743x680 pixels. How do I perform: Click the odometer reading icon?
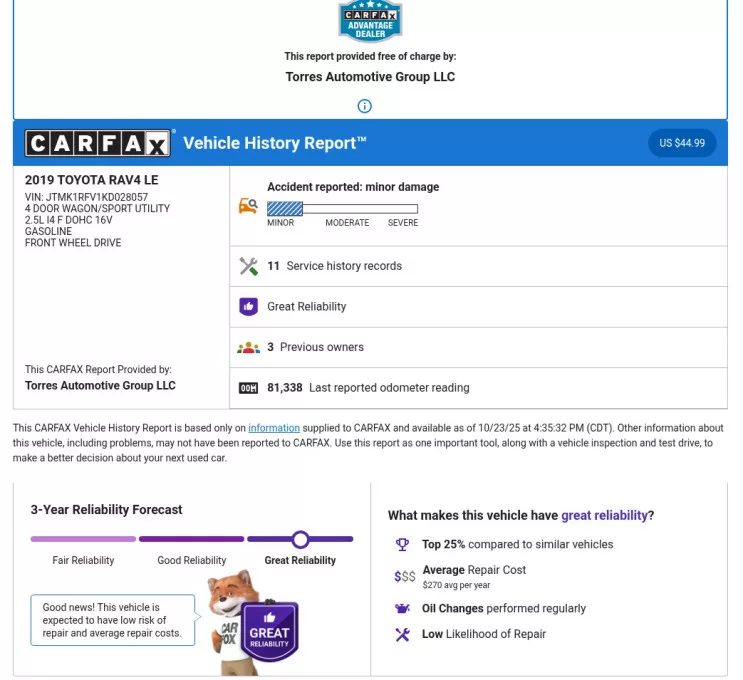[249, 388]
